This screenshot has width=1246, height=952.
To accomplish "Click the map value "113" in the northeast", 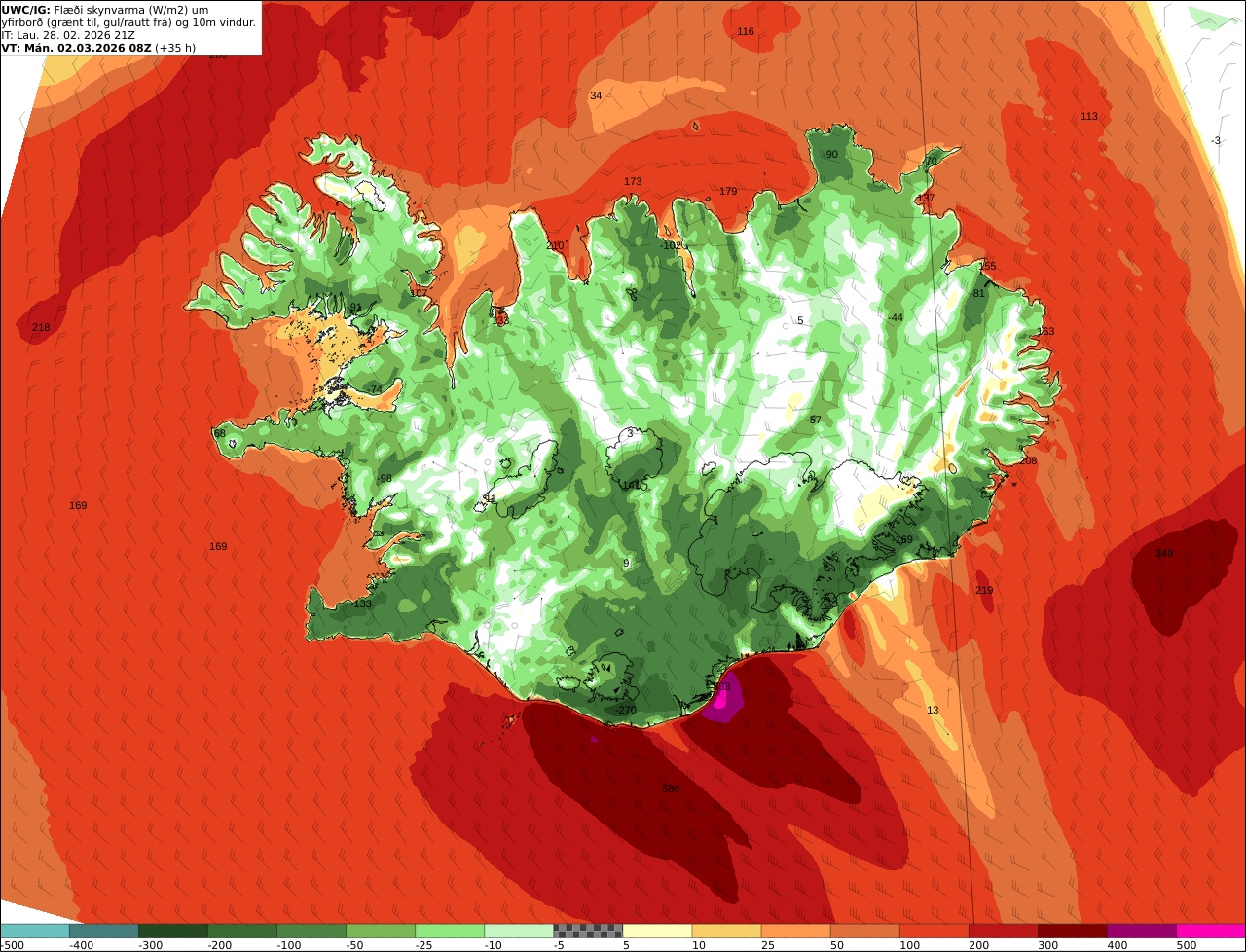I will click(x=1089, y=117).
